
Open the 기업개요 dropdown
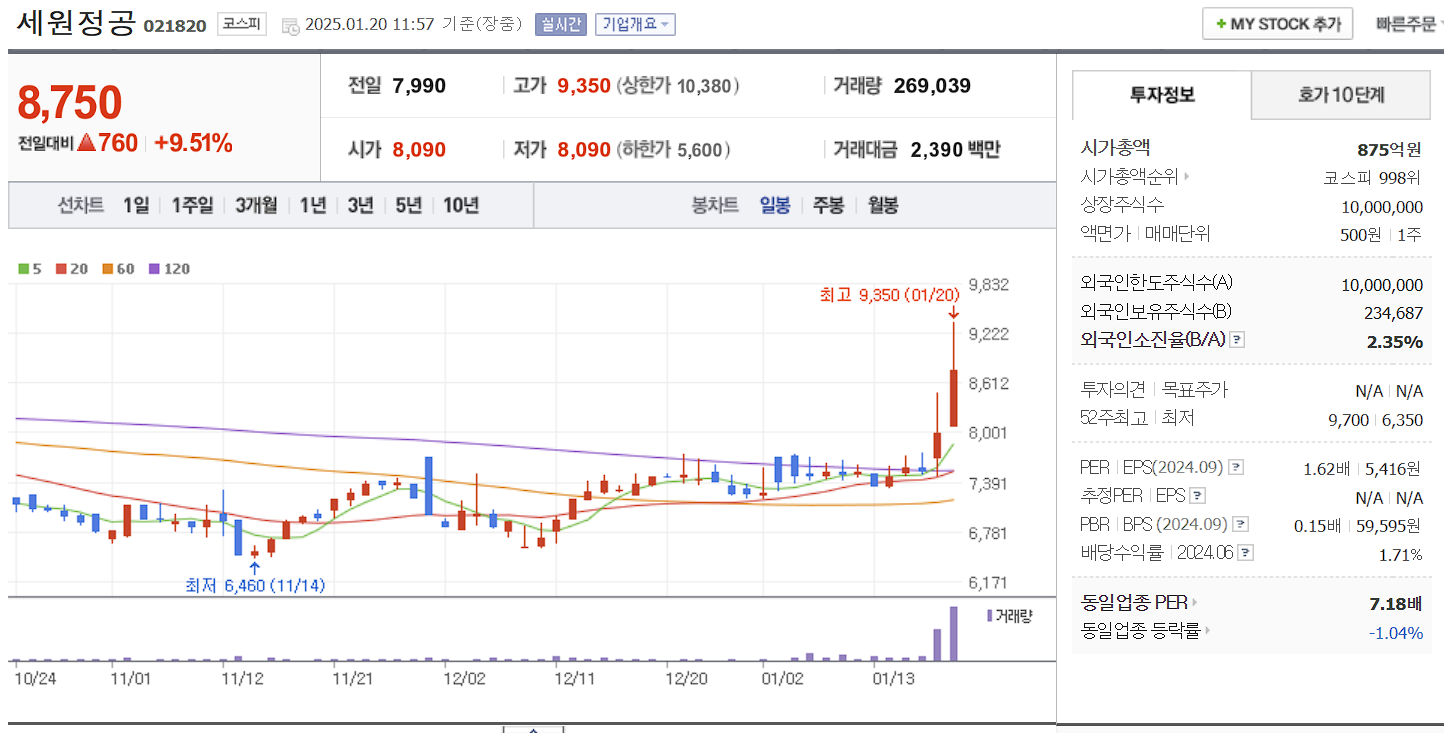636,24
